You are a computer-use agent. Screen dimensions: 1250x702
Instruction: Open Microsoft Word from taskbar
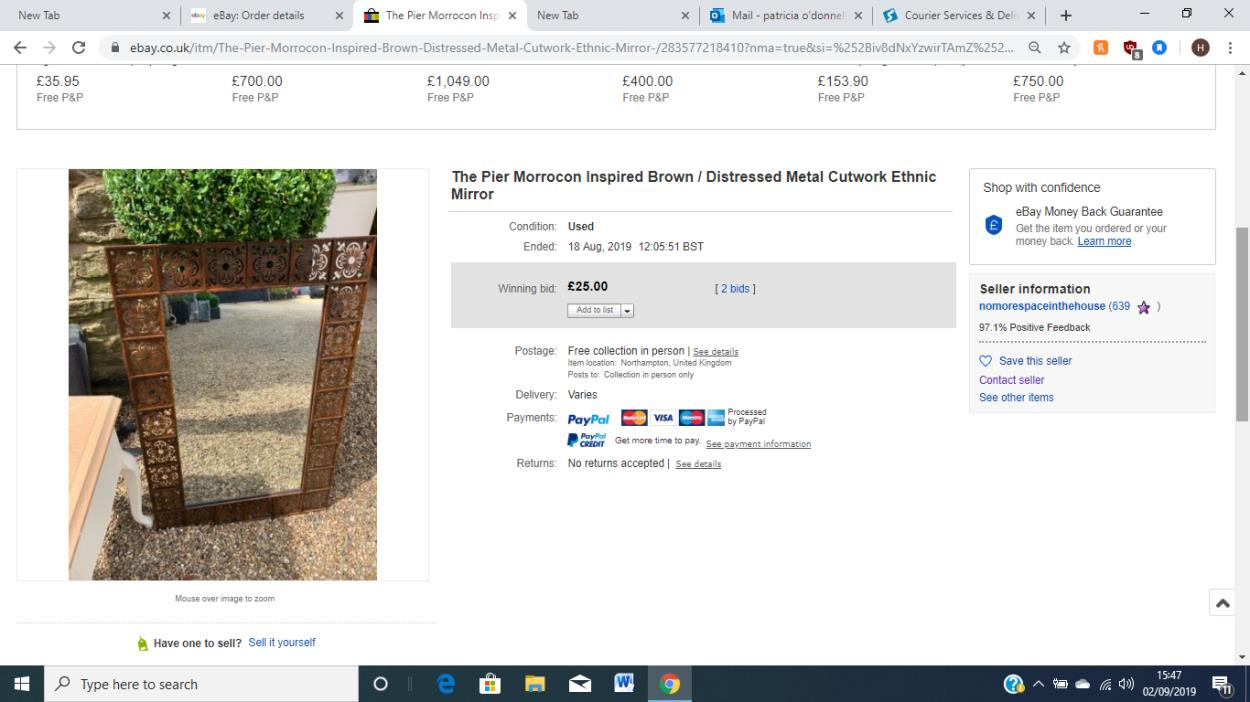[x=624, y=684]
